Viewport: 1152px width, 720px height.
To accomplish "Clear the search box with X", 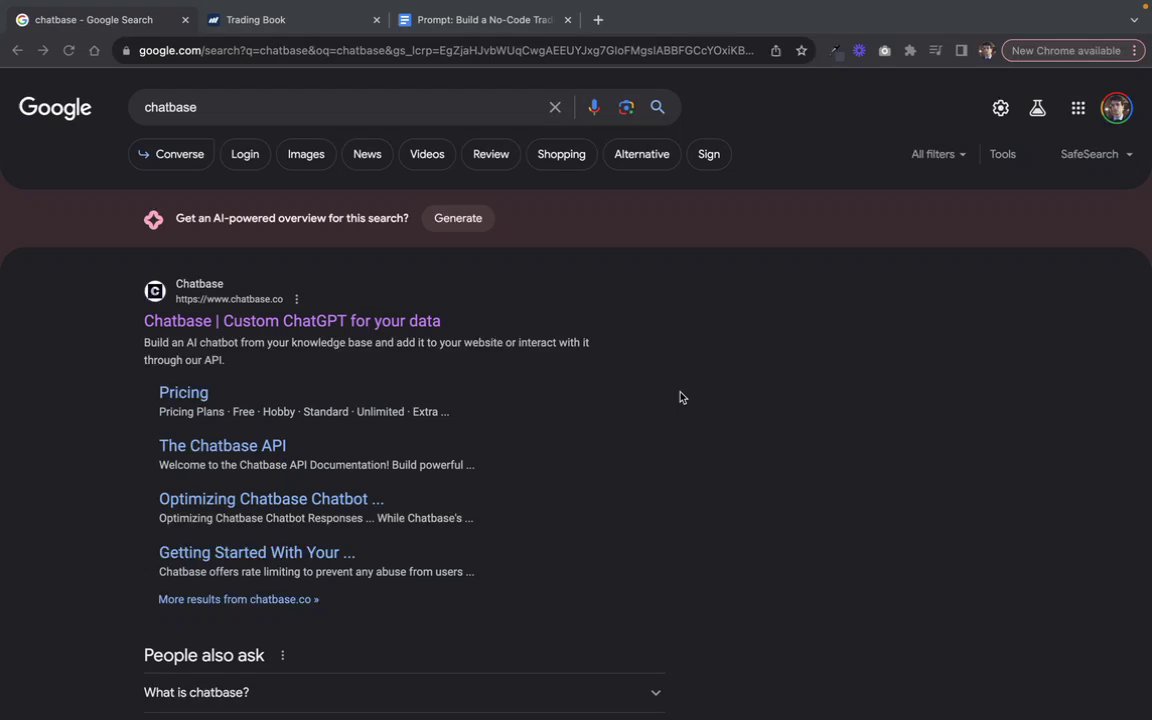I will tap(555, 107).
